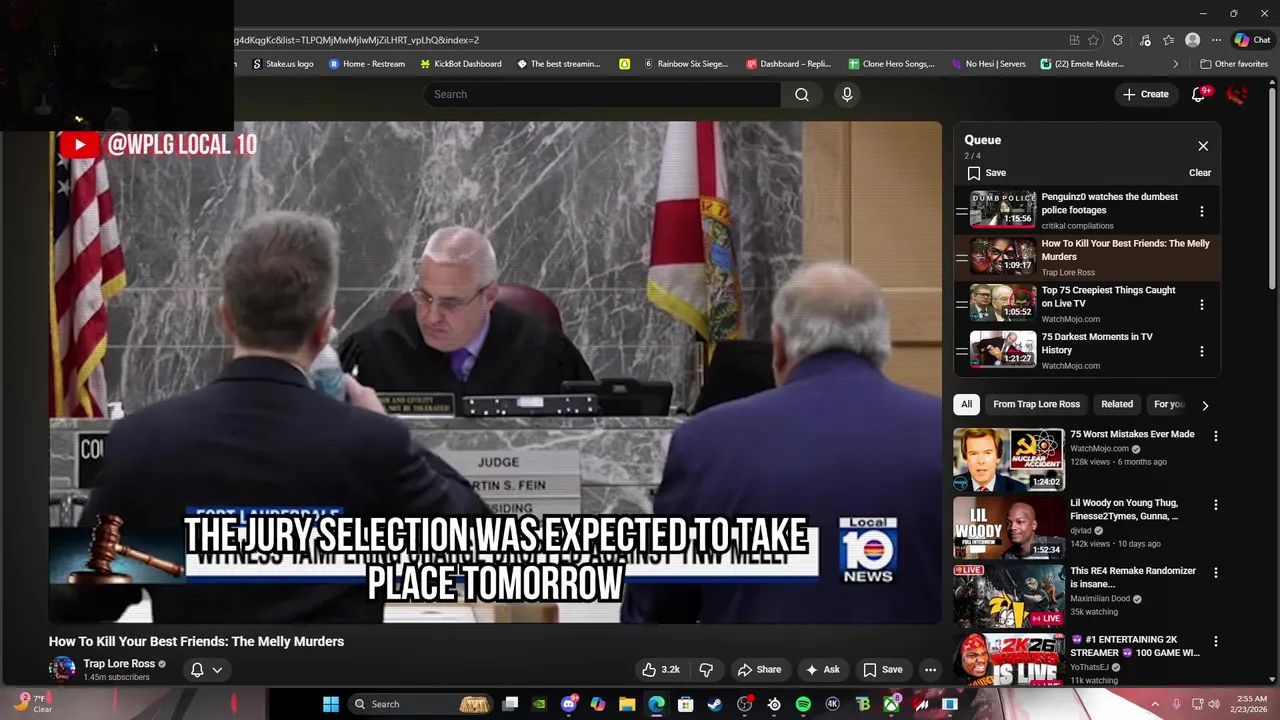Save the queue as a playlist
This screenshot has height=720, width=1280.
coord(986,173)
